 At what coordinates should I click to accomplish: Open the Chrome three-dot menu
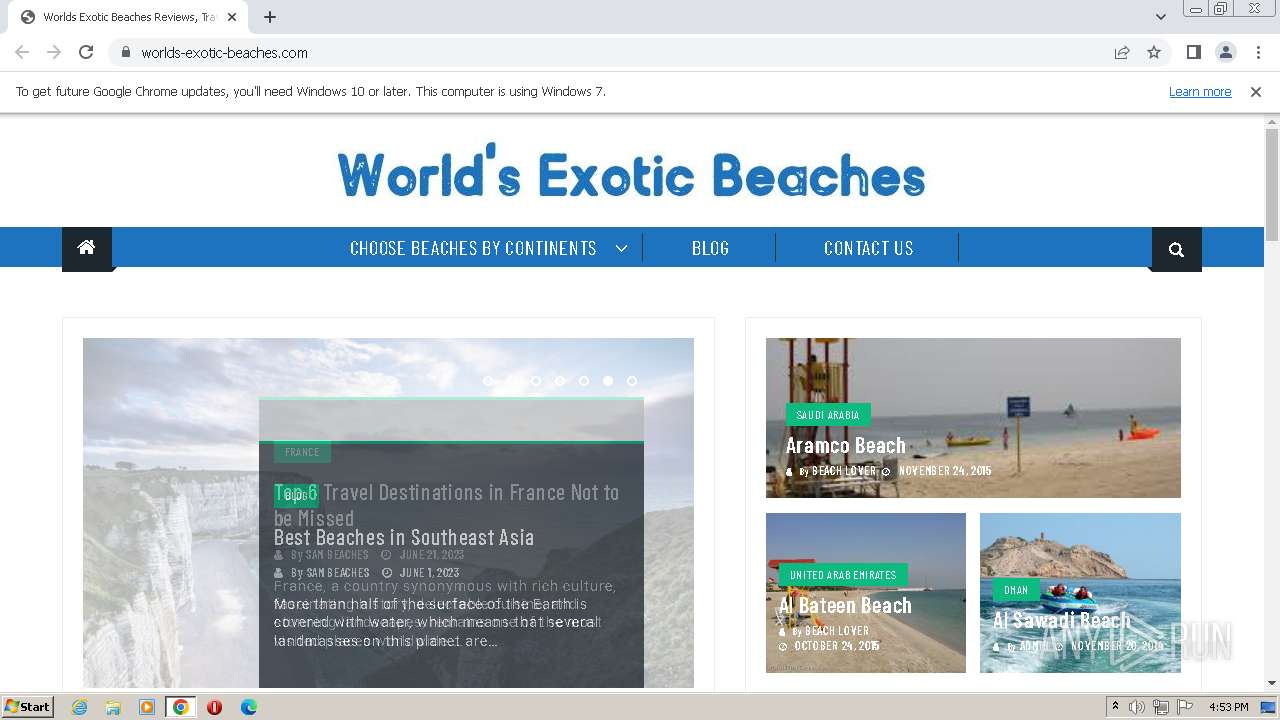[x=1258, y=52]
